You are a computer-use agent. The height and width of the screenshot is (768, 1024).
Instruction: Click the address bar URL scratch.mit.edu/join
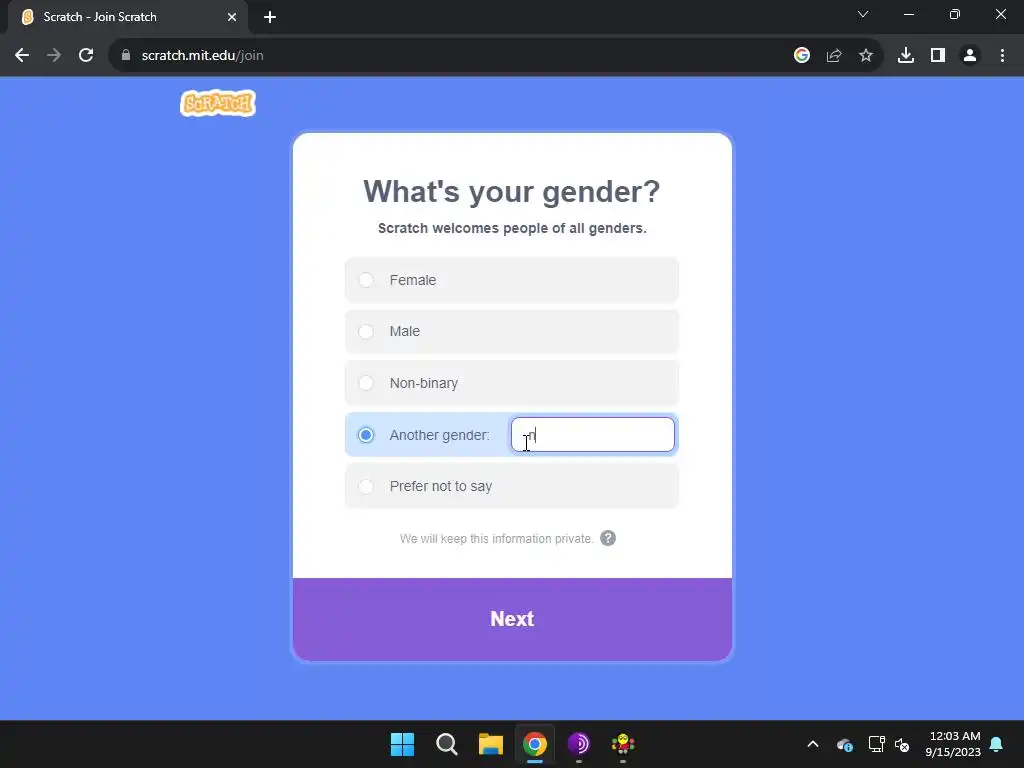[202, 56]
